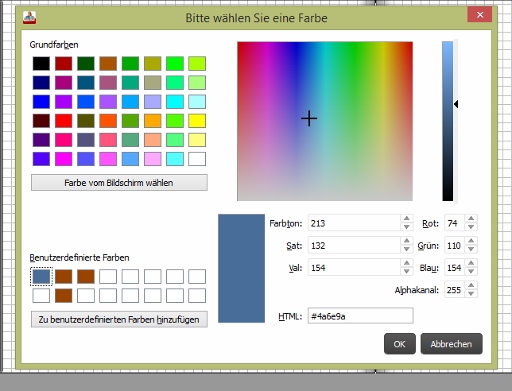Pick the pure red swatch in Grundfarben

[64, 121]
